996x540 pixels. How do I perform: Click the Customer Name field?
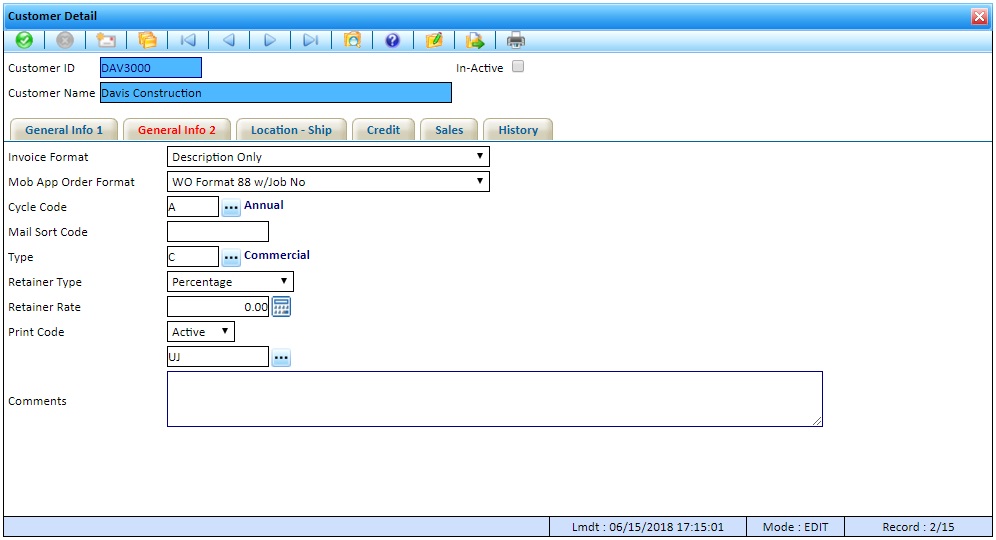pos(276,93)
